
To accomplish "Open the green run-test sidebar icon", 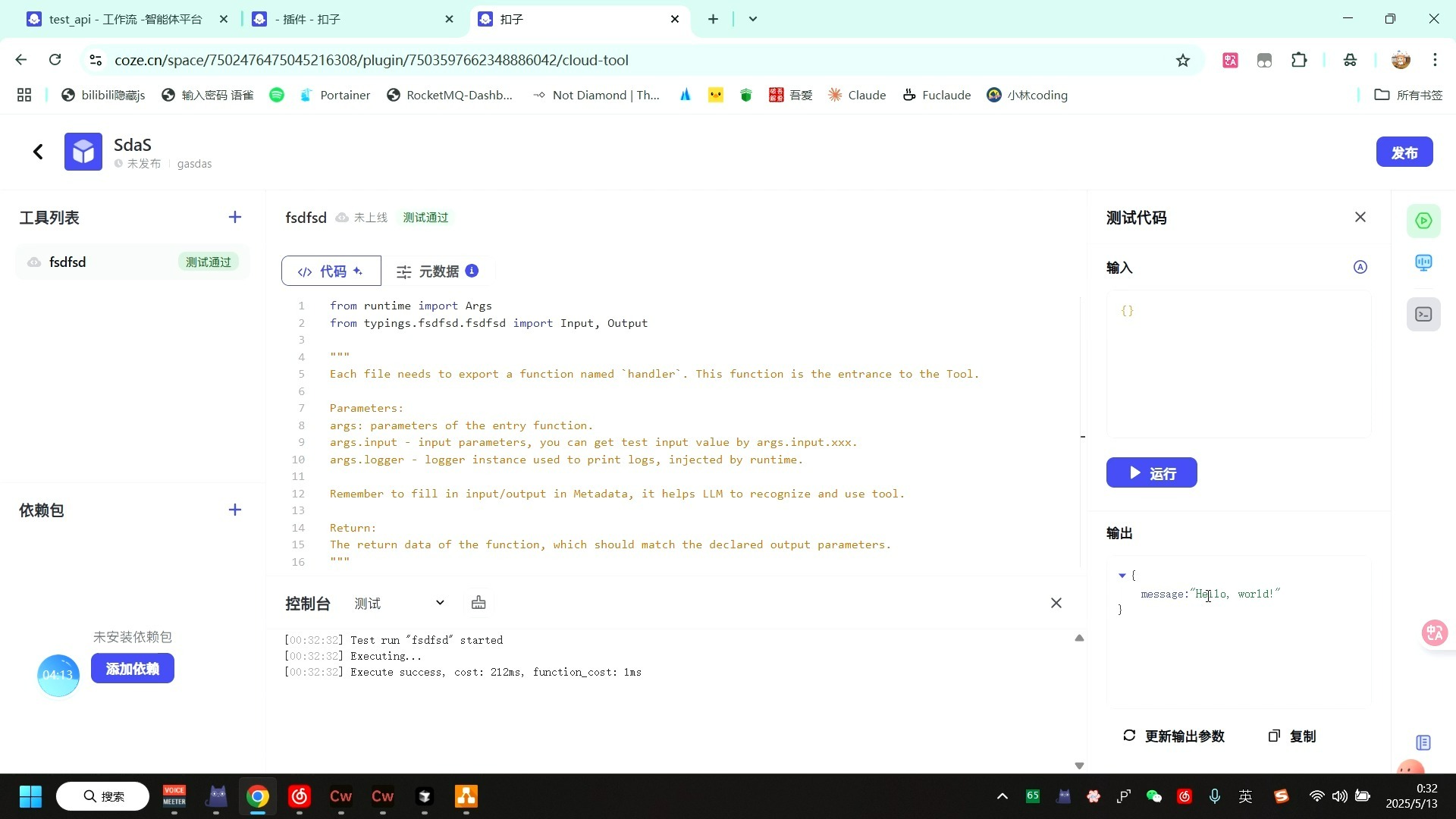I will [x=1423, y=221].
